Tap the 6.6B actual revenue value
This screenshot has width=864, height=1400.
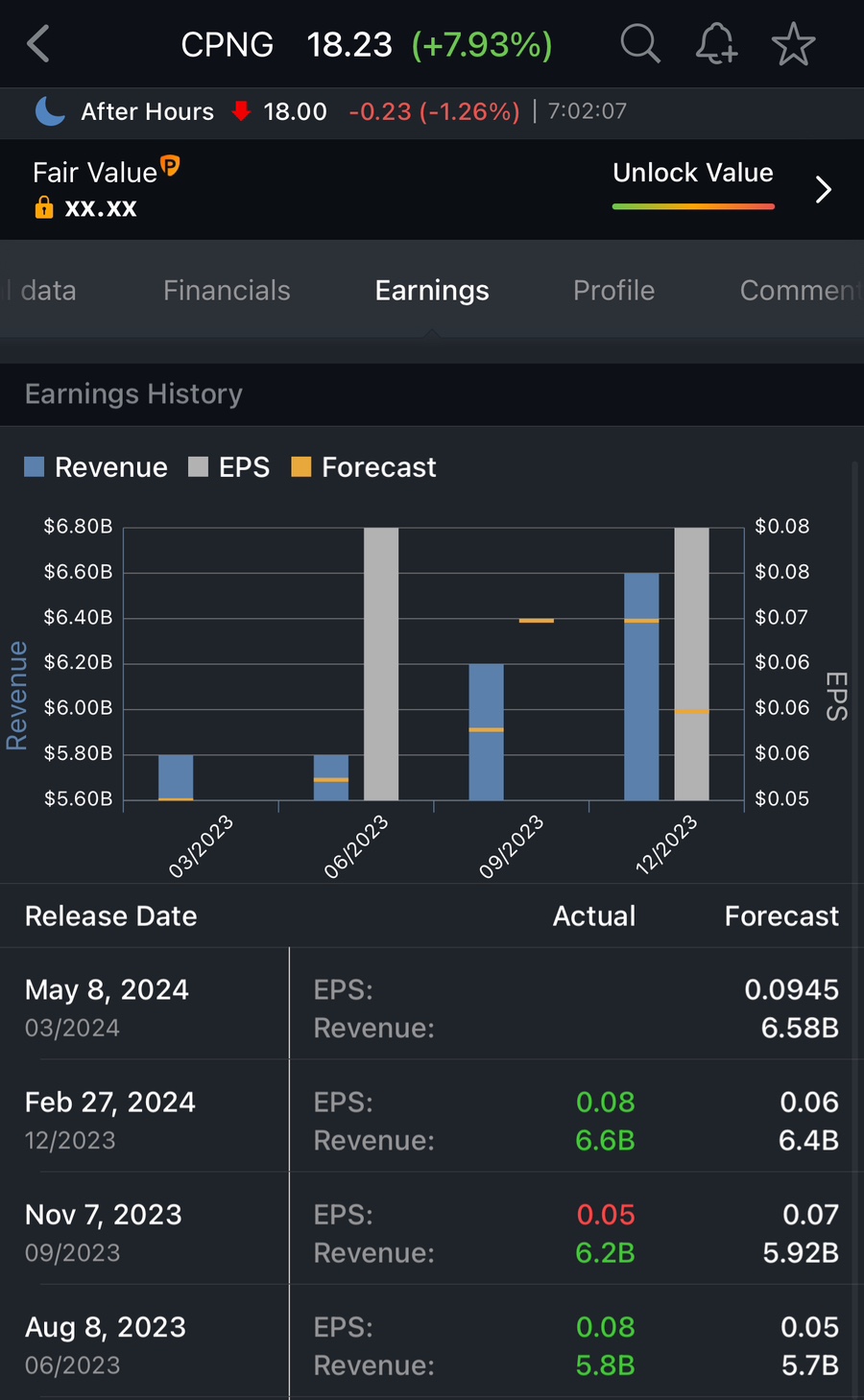click(605, 1140)
